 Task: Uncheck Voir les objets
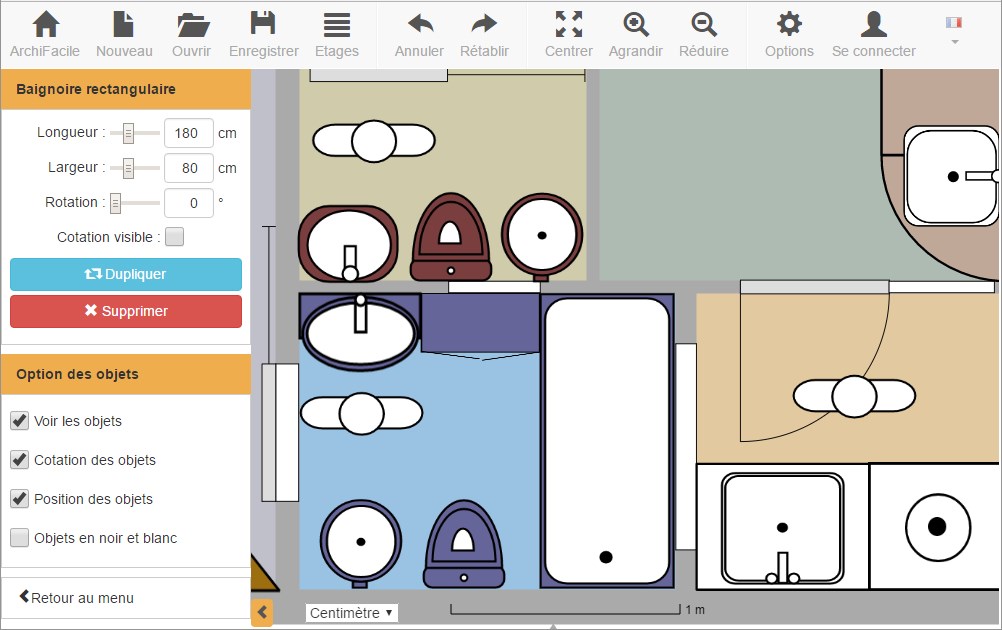(19, 421)
